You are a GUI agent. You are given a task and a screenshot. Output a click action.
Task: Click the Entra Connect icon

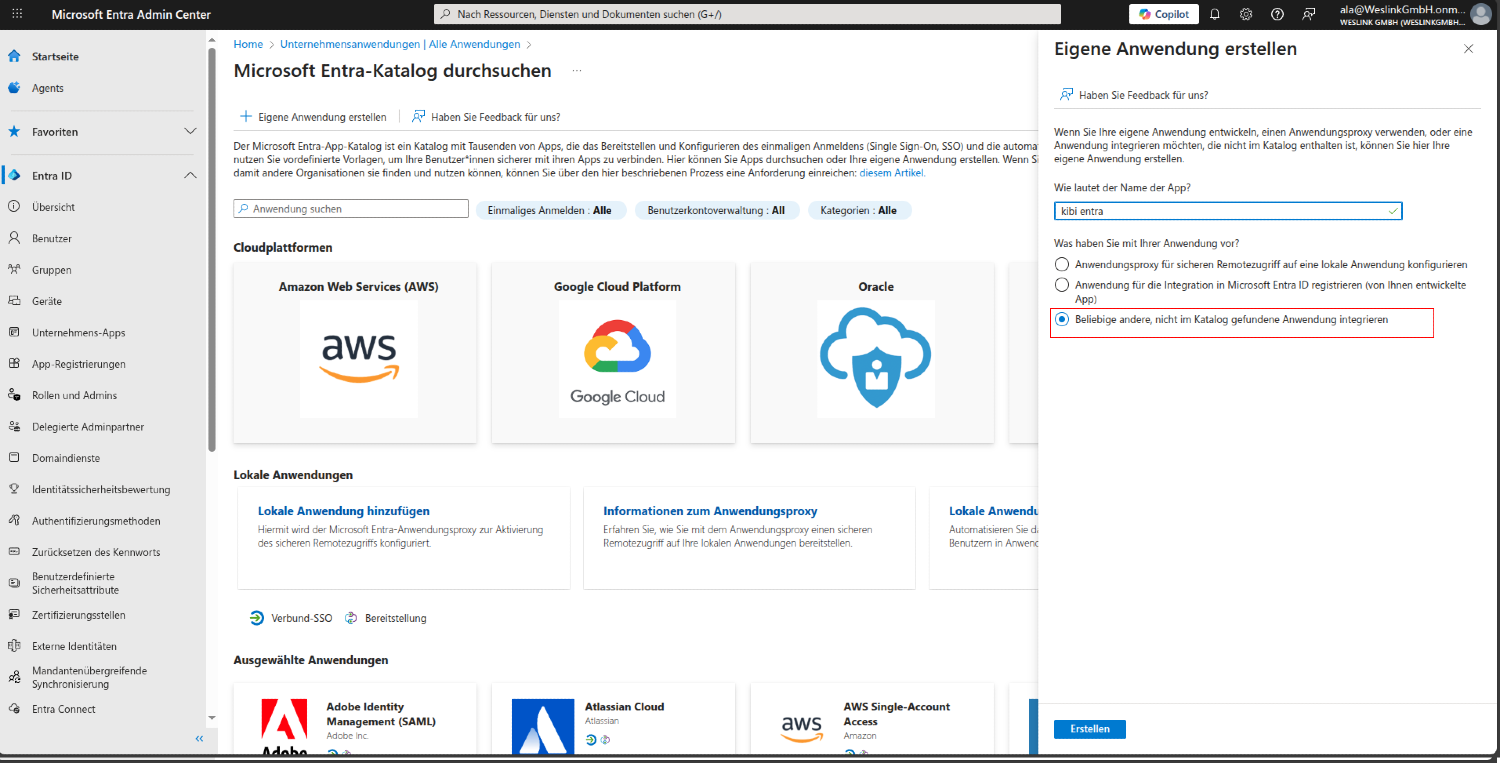[14, 709]
